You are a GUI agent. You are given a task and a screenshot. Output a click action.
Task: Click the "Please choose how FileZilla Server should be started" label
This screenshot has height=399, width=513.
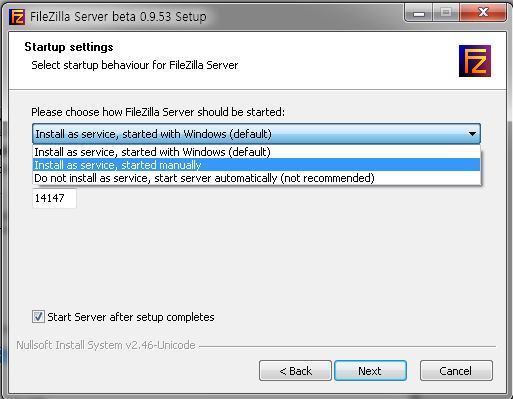(x=158, y=112)
